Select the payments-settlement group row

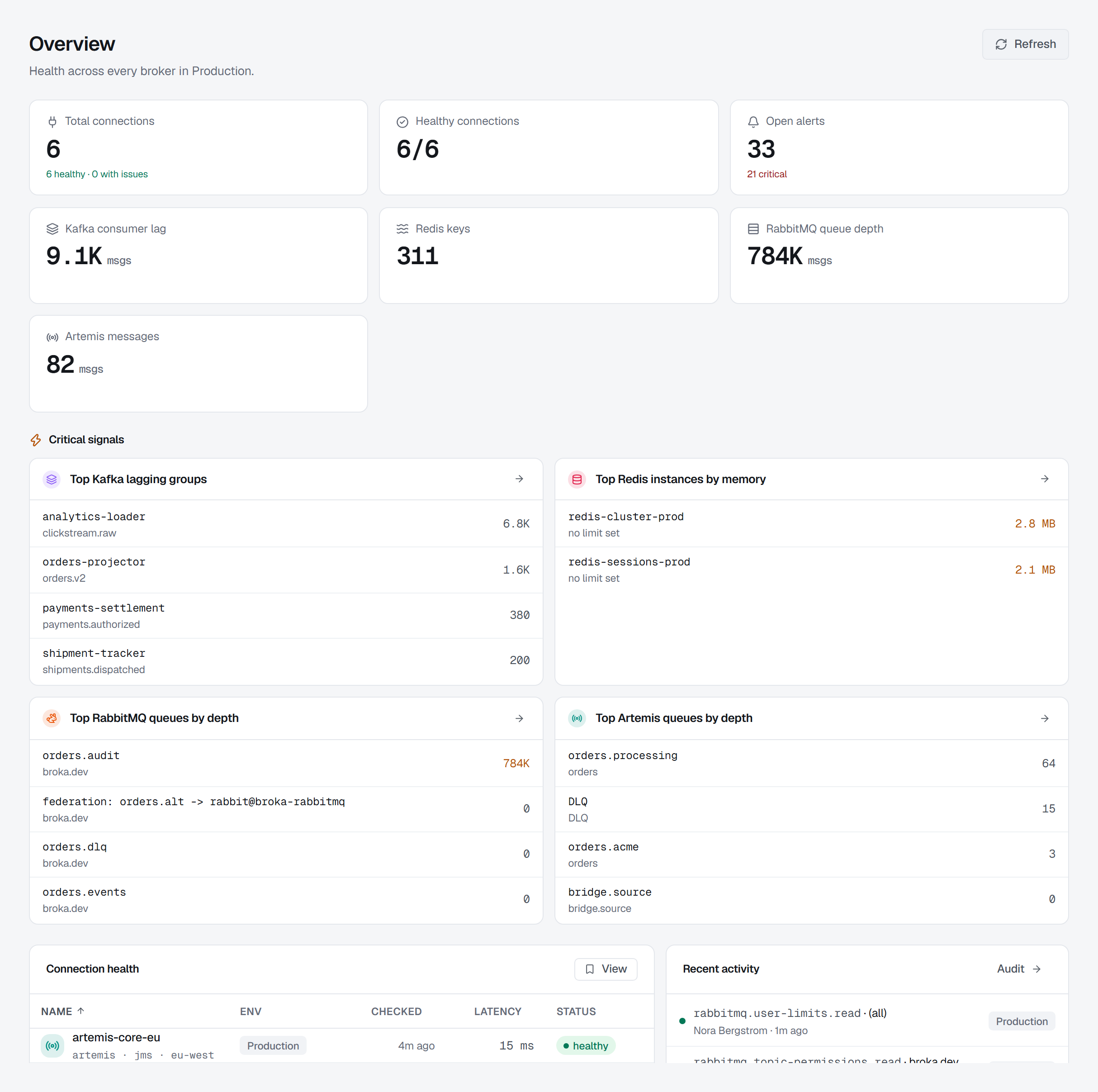pos(286,616)
